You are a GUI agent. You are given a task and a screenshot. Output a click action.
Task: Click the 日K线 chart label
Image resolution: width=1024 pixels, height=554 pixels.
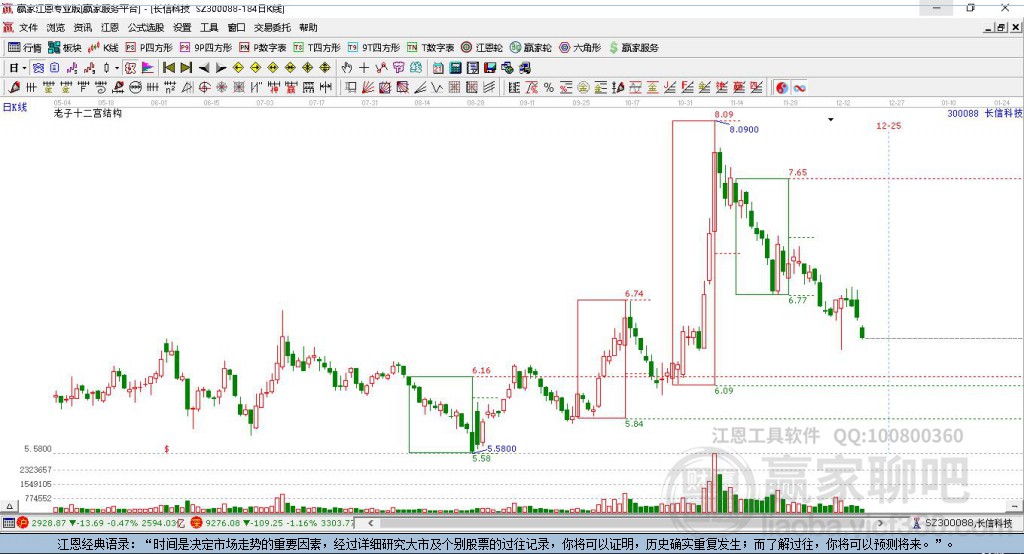[x=15, y=107]
